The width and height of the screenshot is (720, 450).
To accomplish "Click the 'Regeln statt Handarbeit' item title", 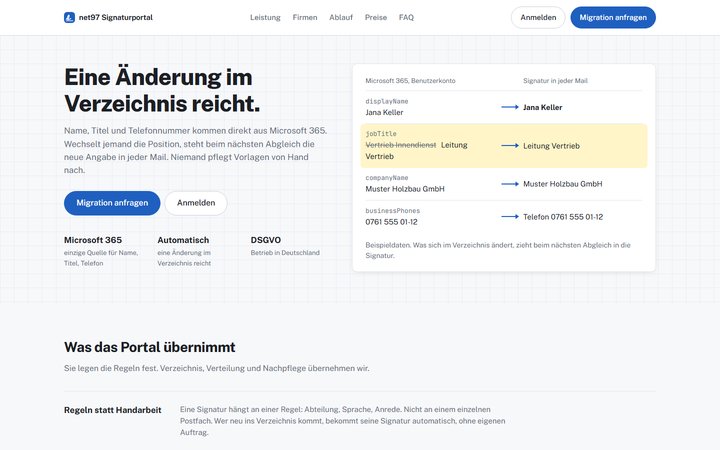I will [112, 410].
